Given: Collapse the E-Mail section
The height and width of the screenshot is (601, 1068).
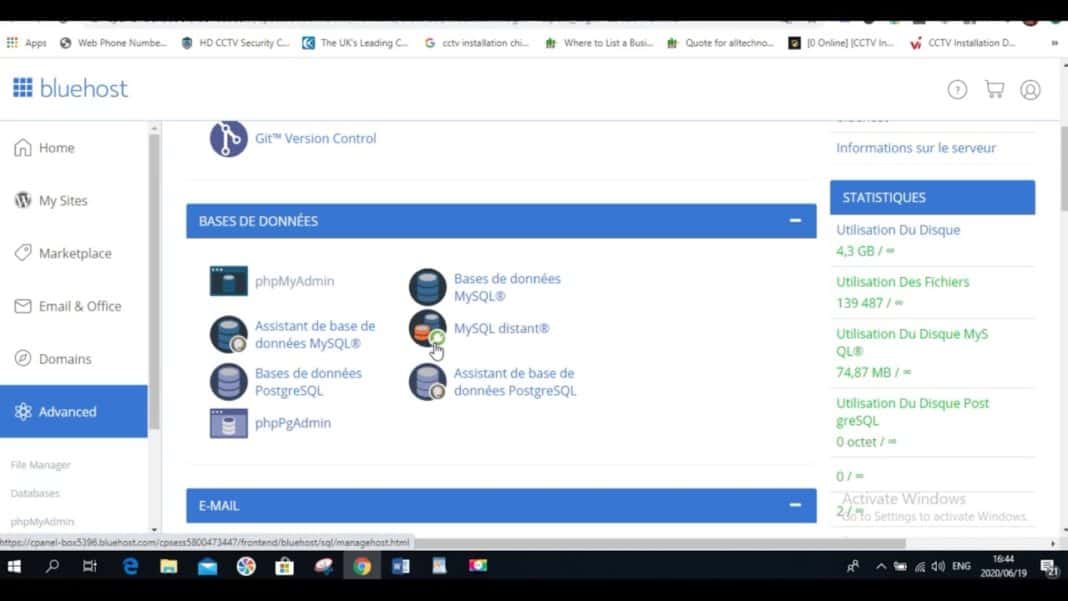Looking at the screenshot, I should [795, 505].
